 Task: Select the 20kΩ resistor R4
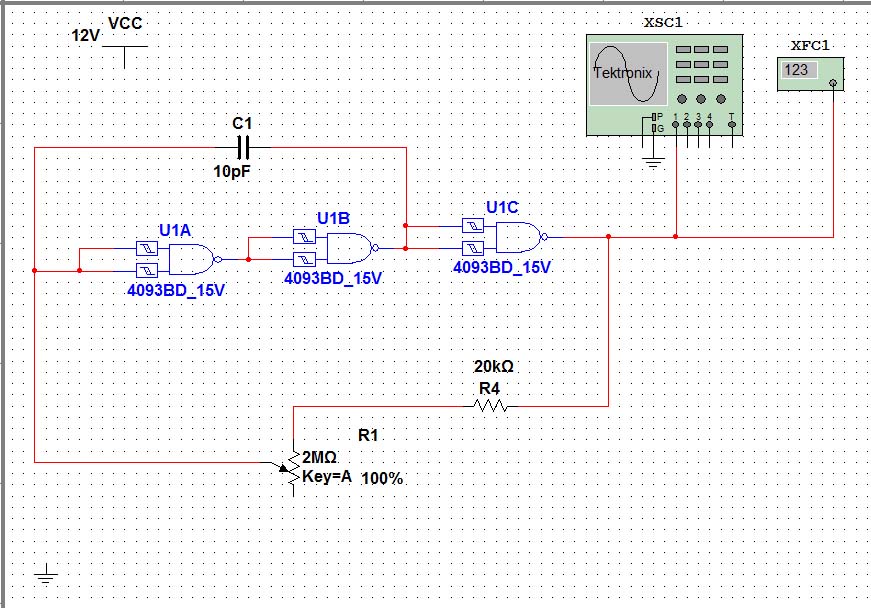coord(489,404)
